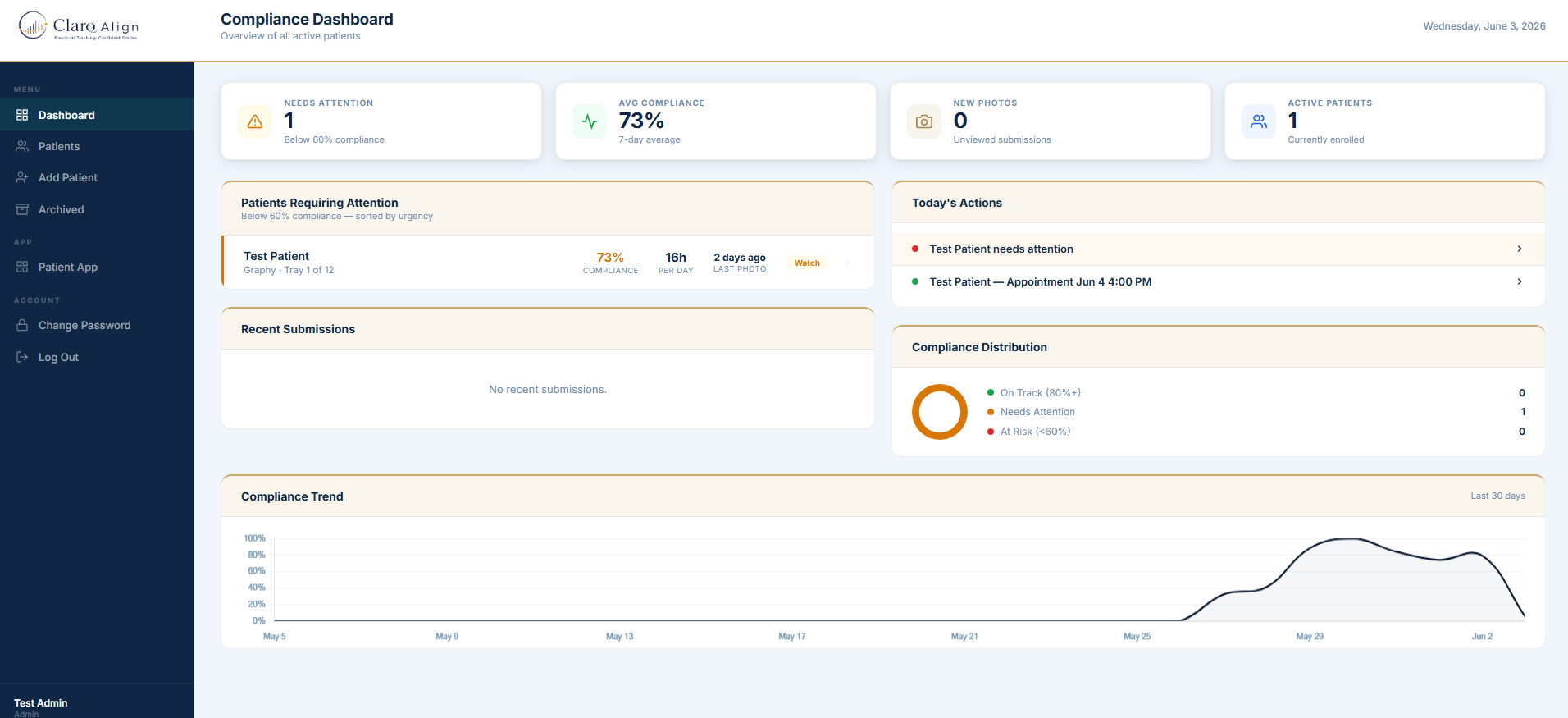Click the Active Patients users icon
The height and width of the screenshot is (718, 1568).
coord(1259,121)
